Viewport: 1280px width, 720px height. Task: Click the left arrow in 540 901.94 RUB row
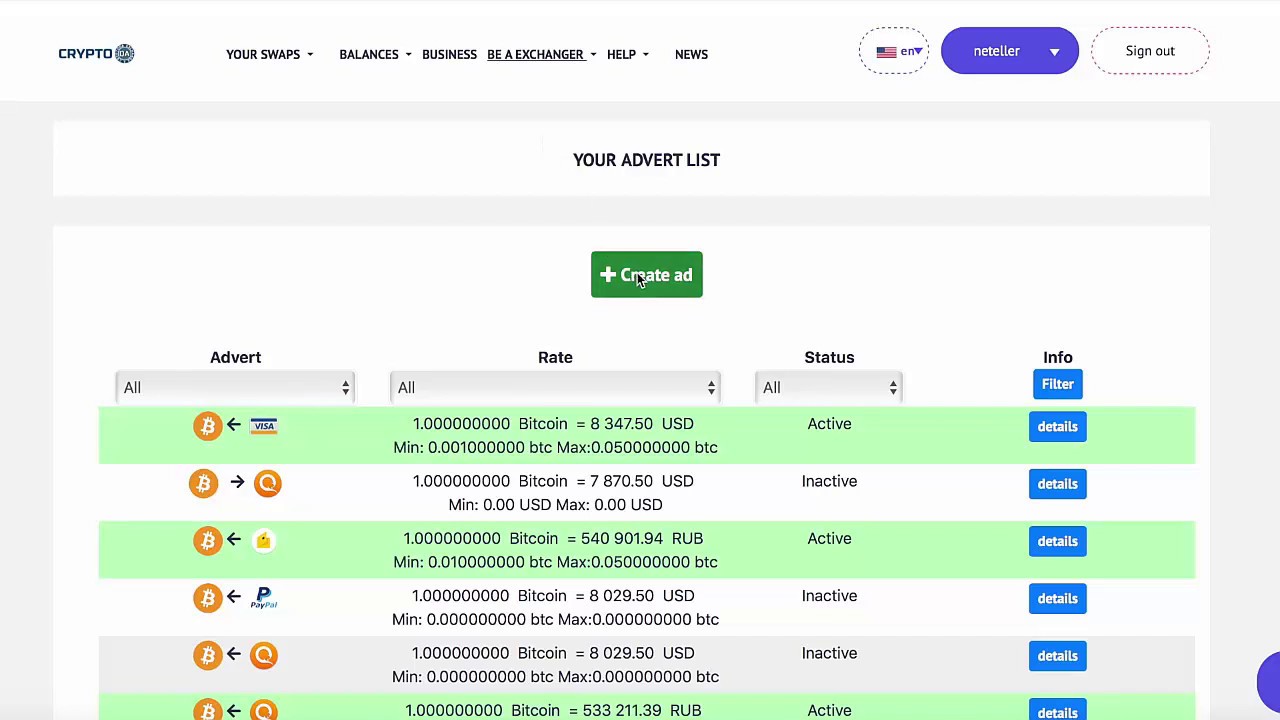[233, 540]
